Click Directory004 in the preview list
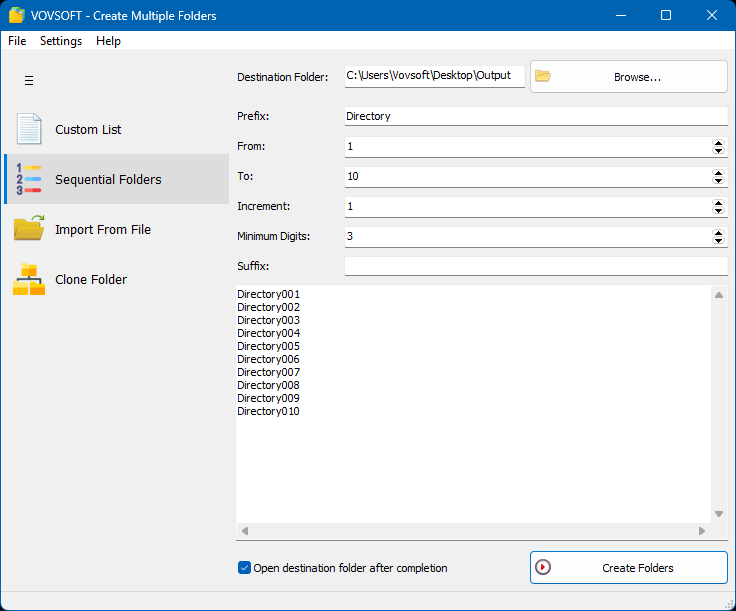736x611 pixels. tap(268, 333)
